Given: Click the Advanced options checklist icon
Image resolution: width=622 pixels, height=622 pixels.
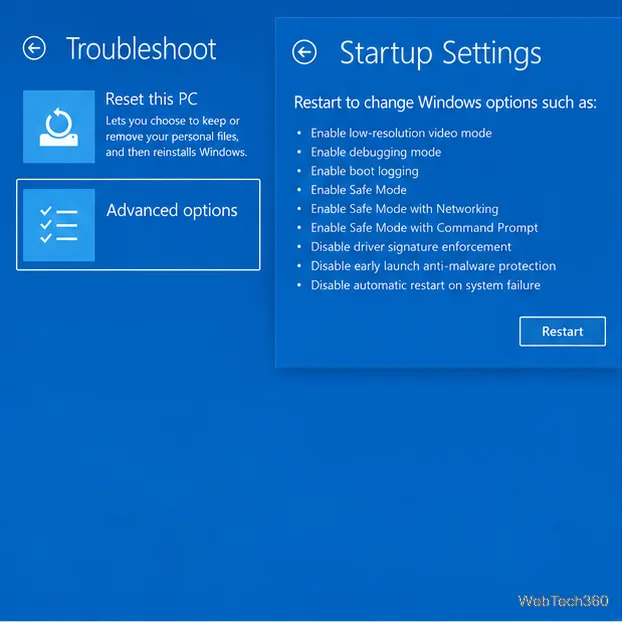Looking at the screenshot, I should coord(59,225).
